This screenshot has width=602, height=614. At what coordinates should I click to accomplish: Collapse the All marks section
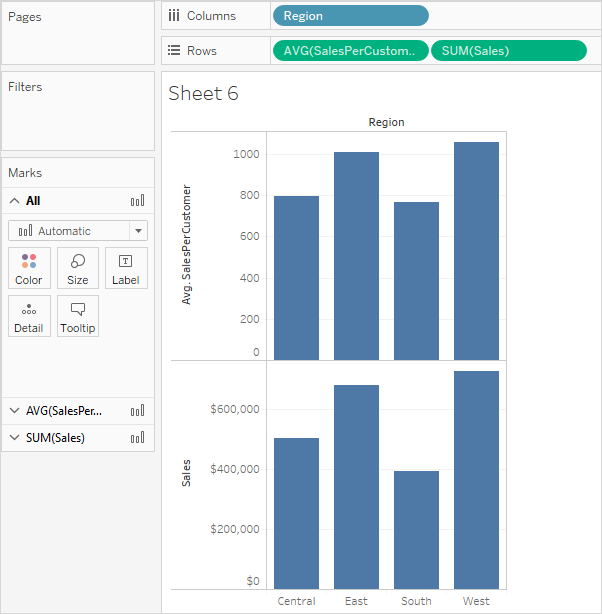[14, 201]
